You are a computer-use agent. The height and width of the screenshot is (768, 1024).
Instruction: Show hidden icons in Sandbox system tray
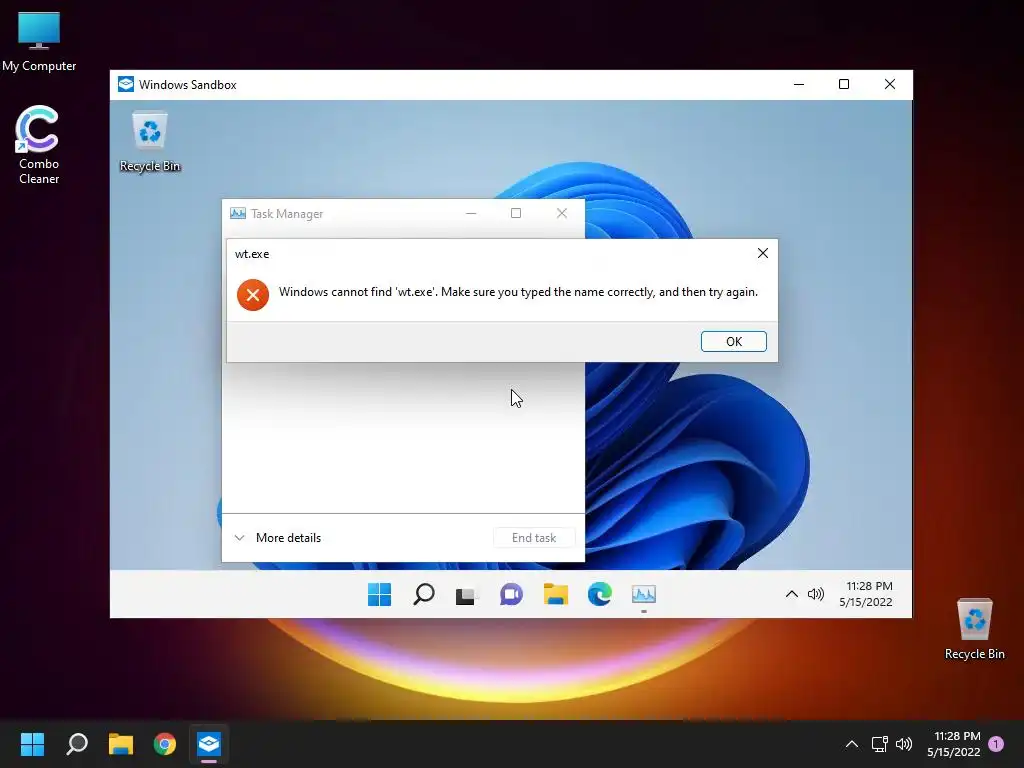coord(792,594)
